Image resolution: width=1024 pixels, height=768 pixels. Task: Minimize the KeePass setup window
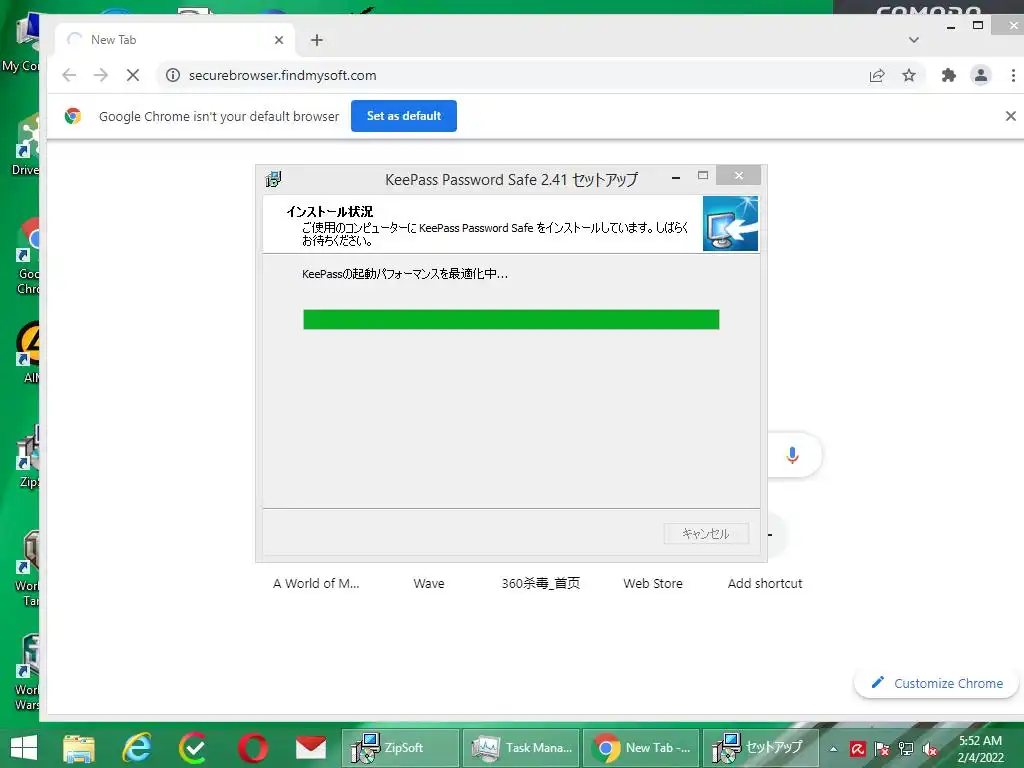coord(676,177)
